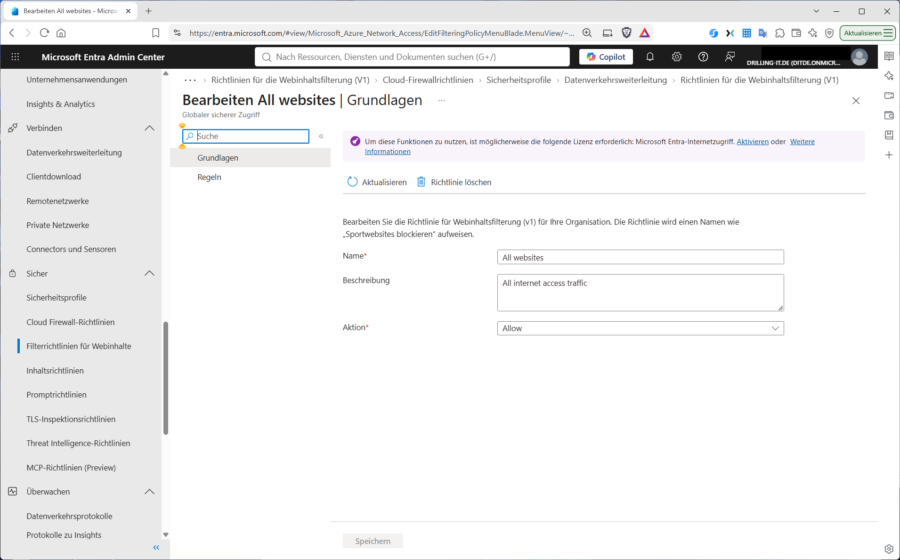Viewport: 900px width, 560px height.
Task: Open the notifications bell
Action: coord(650,57)
